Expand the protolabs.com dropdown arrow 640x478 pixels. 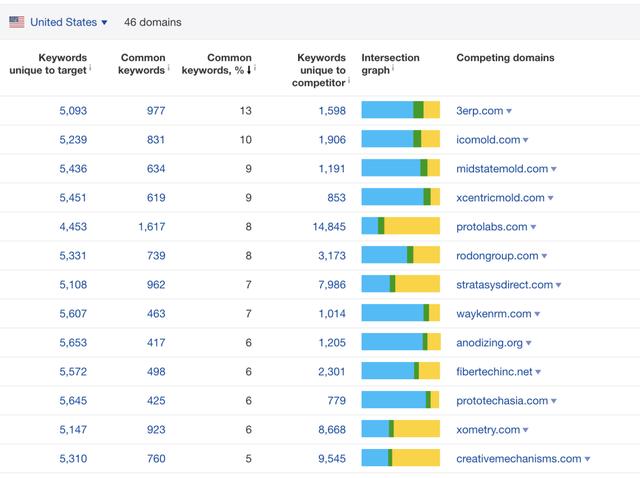click(x=533, y=227)
